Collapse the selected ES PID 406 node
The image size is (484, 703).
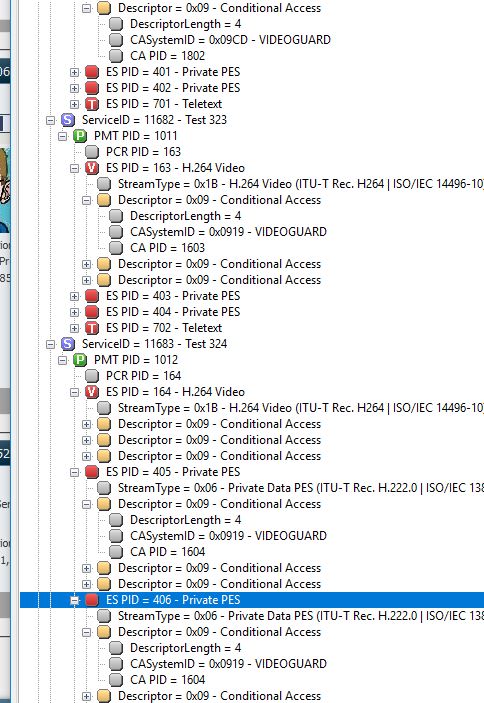click(x=74, y=600)
